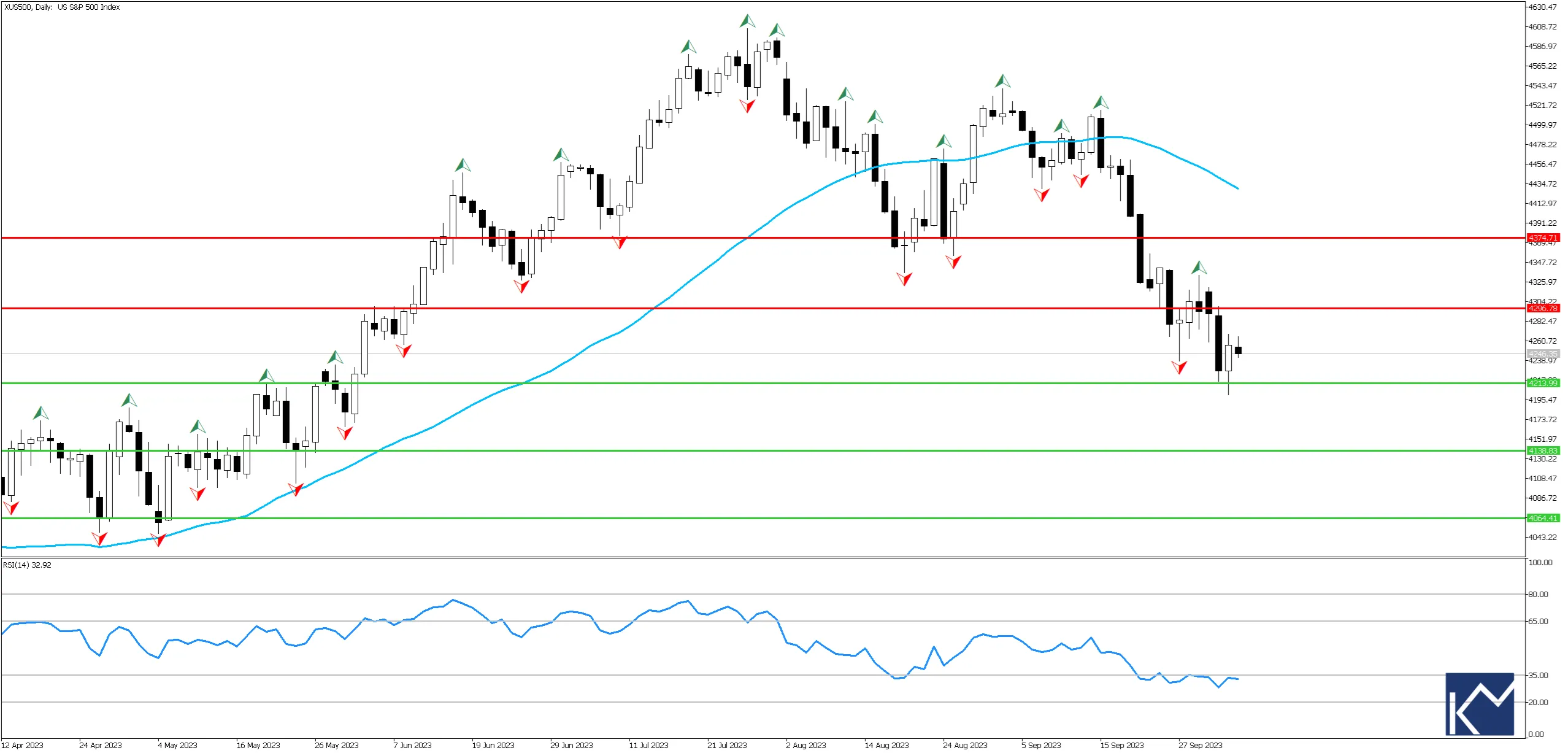Image resolution: width=1568 pixels, height=753 pixels.
Task: Select the green 4138.83 support level label
Action: 1542,450
